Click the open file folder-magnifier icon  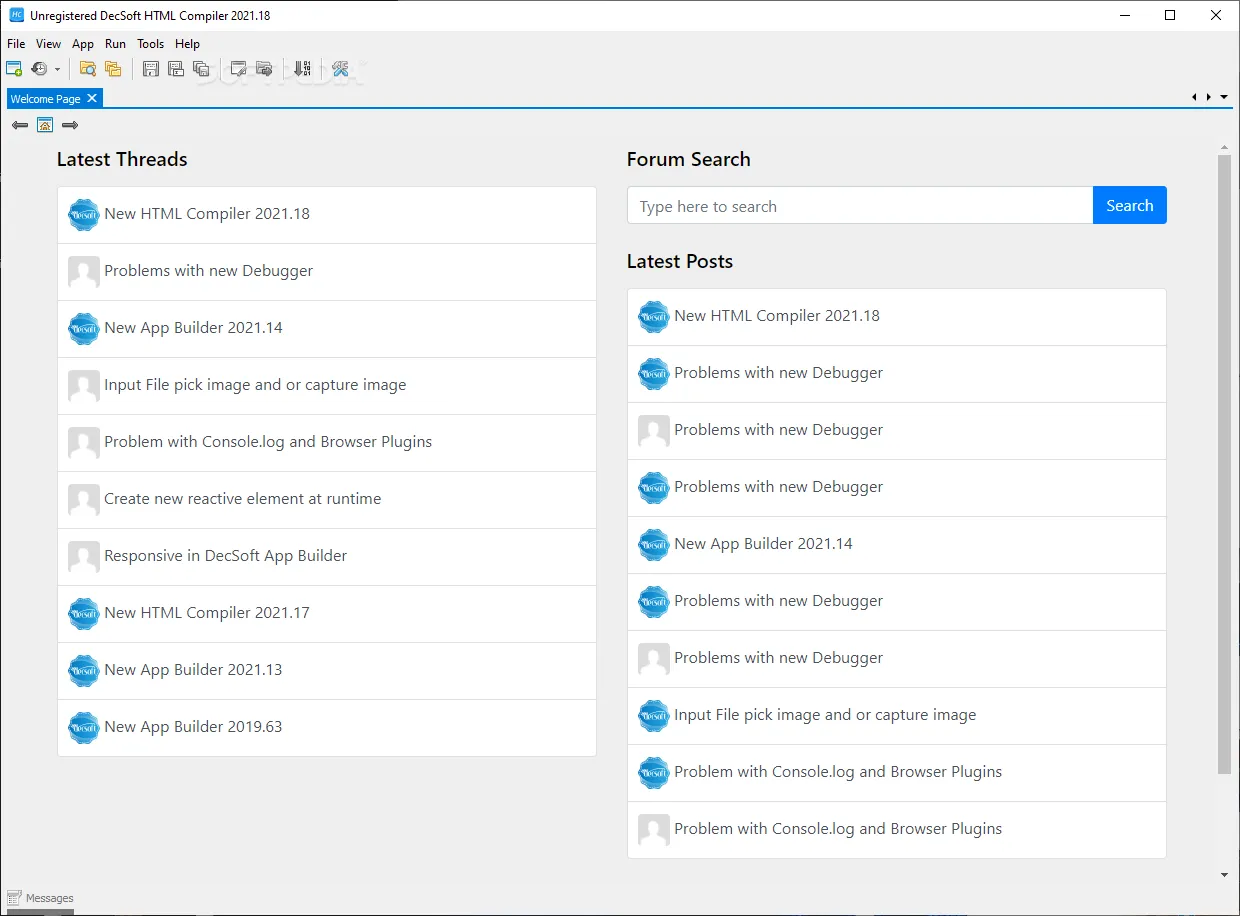pos(88,69)
